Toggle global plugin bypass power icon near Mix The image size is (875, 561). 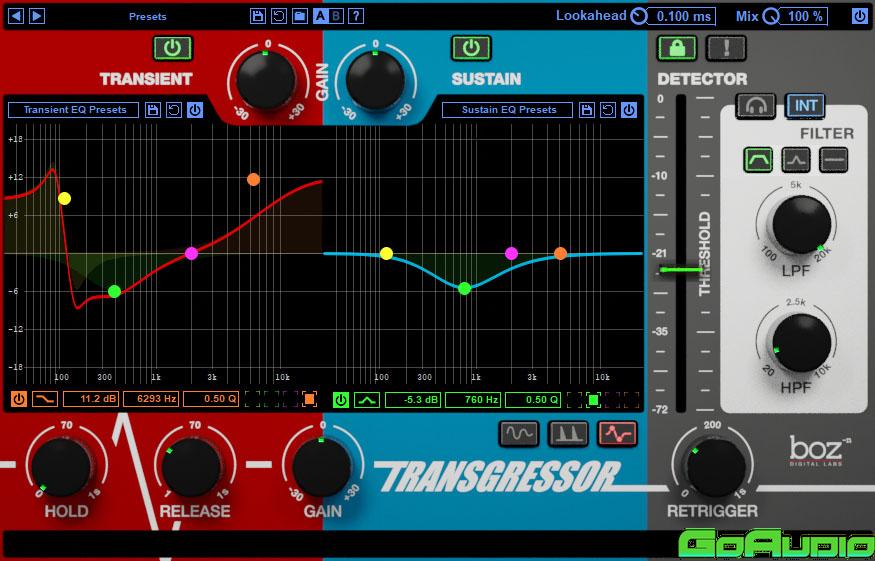(x=859, y=16)
